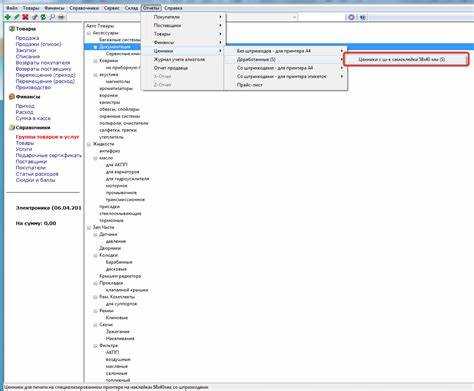Open Продажа in the left panel
The width and height of the screenshot is (474, 391).
coord(27,38)
